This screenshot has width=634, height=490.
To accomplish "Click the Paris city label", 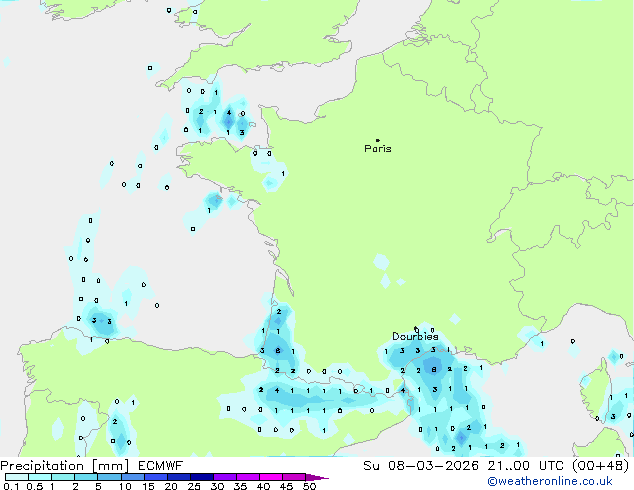I will coord(378,149).
